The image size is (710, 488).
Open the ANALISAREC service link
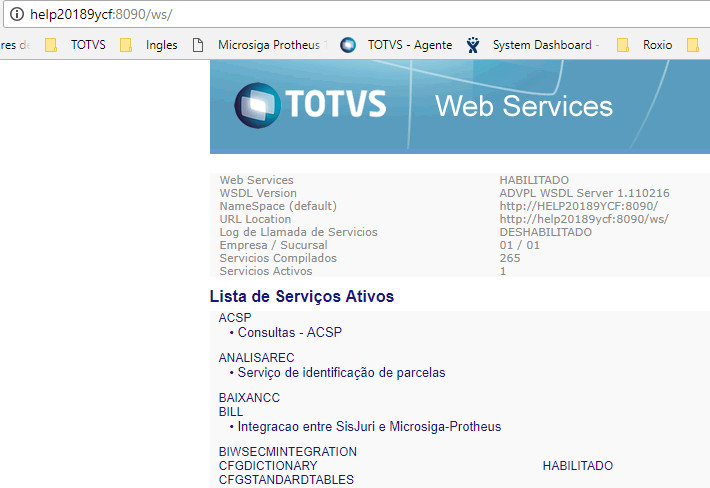click(256, 358)
